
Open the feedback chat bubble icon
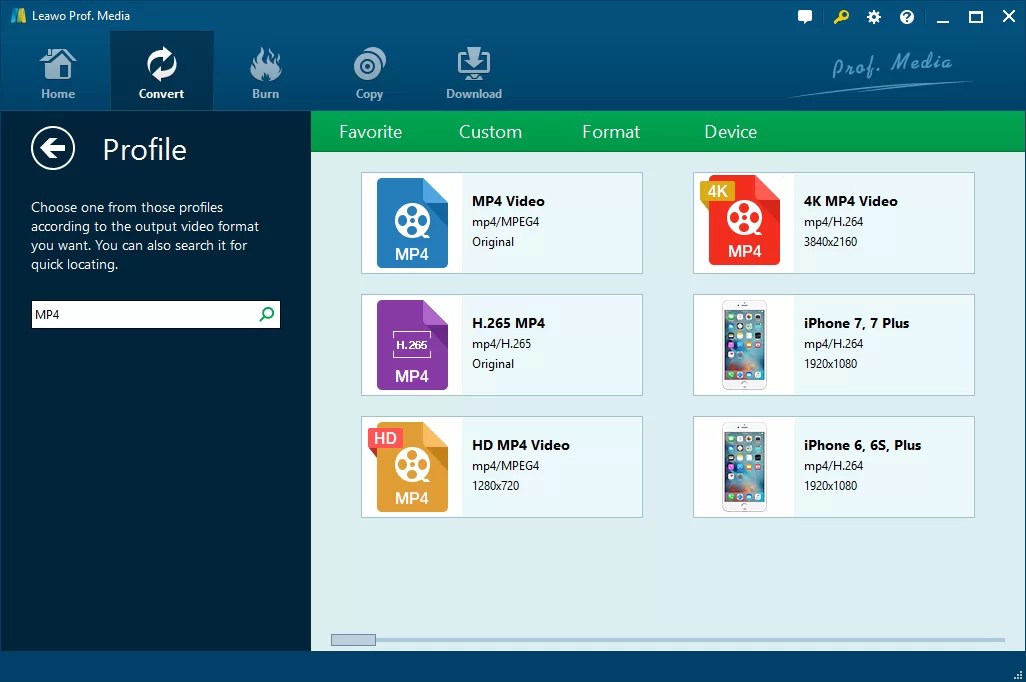coord(805,17)
